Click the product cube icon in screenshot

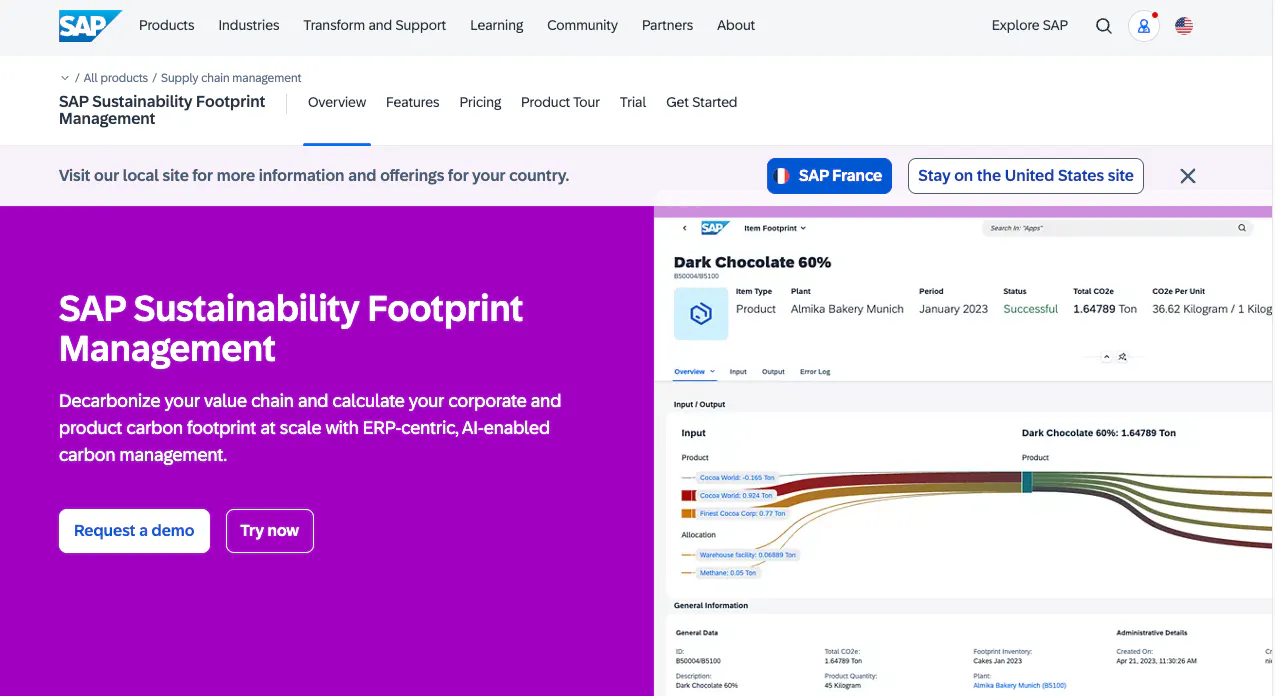coord(701,314)
